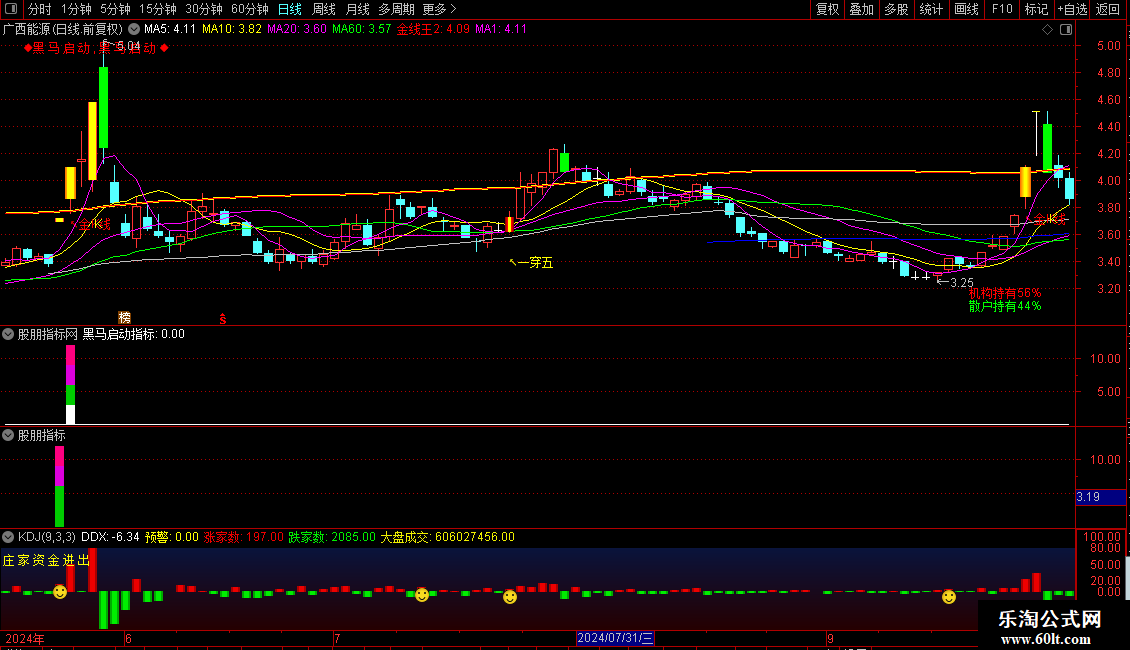Click the 标记 mark button
The width and height of the screenshot is (1130, 650).
click(x=1036, y=9)
